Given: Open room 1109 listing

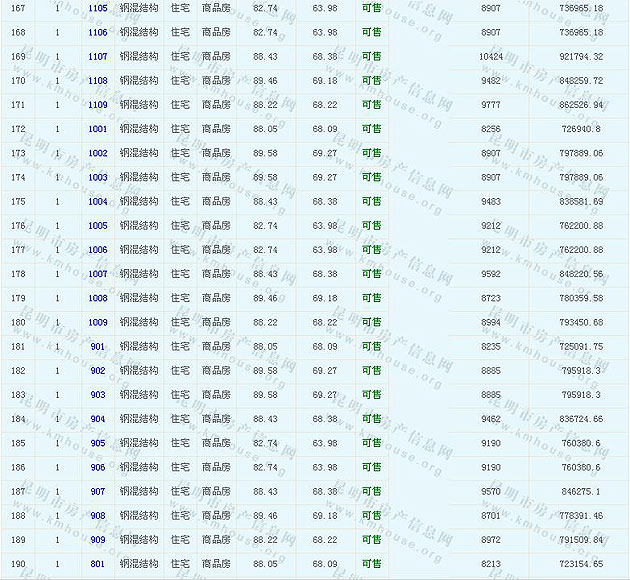Looking at the screenshot, I should coord(97,105).
